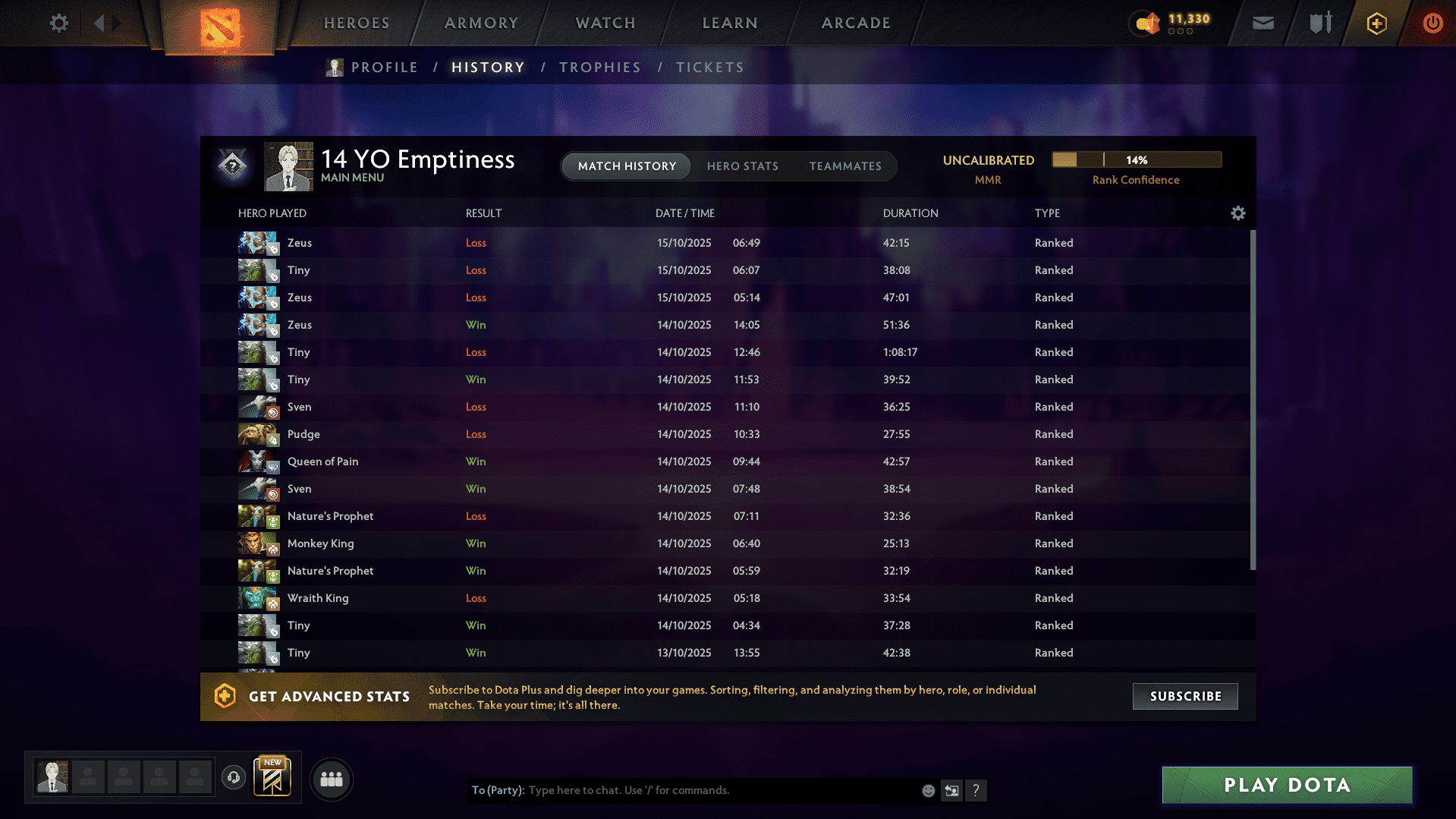Go back with the left arrow
The width and height of the screenshot is (1456, 819).
99,23
